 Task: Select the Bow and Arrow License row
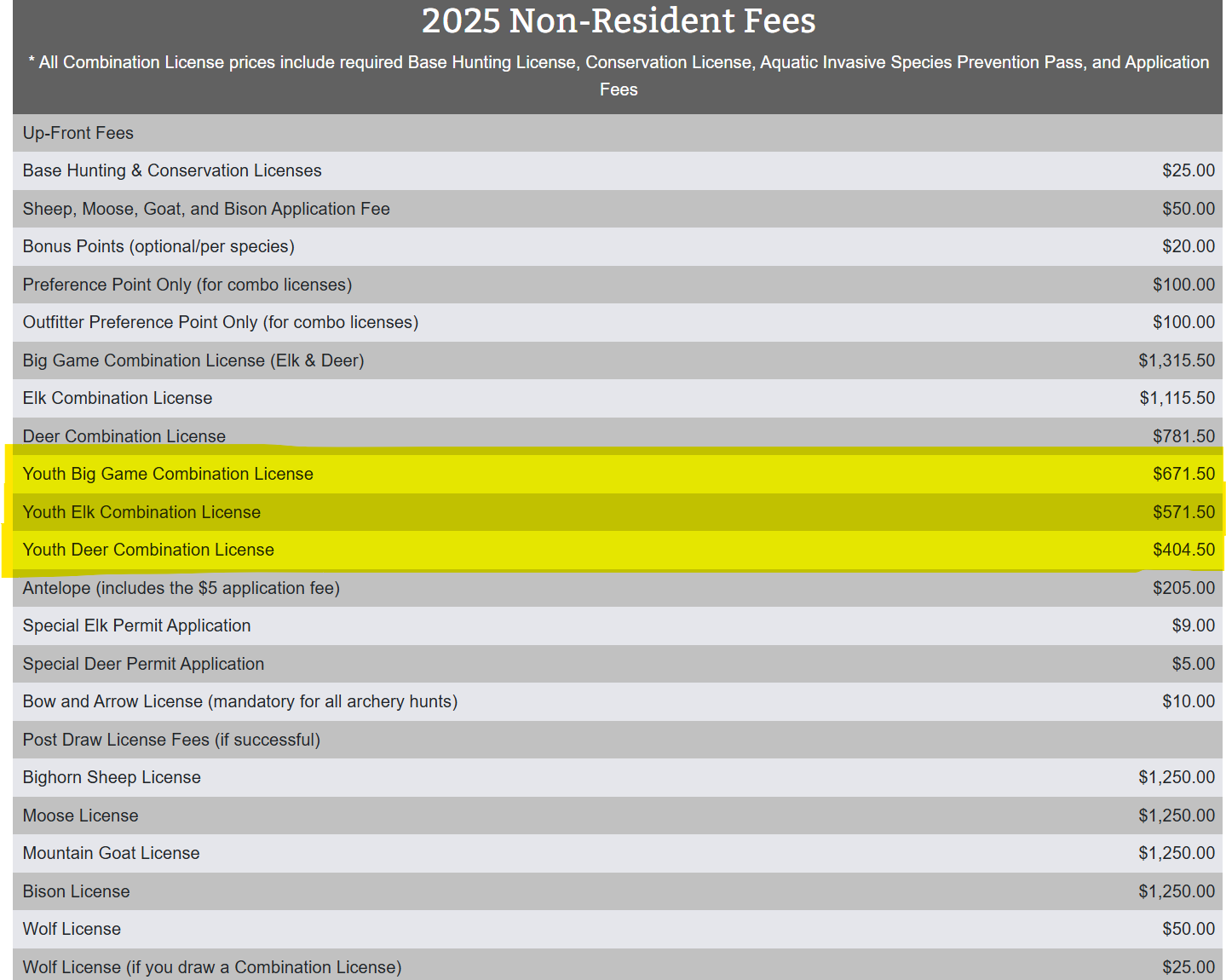(x=240, y=701)
